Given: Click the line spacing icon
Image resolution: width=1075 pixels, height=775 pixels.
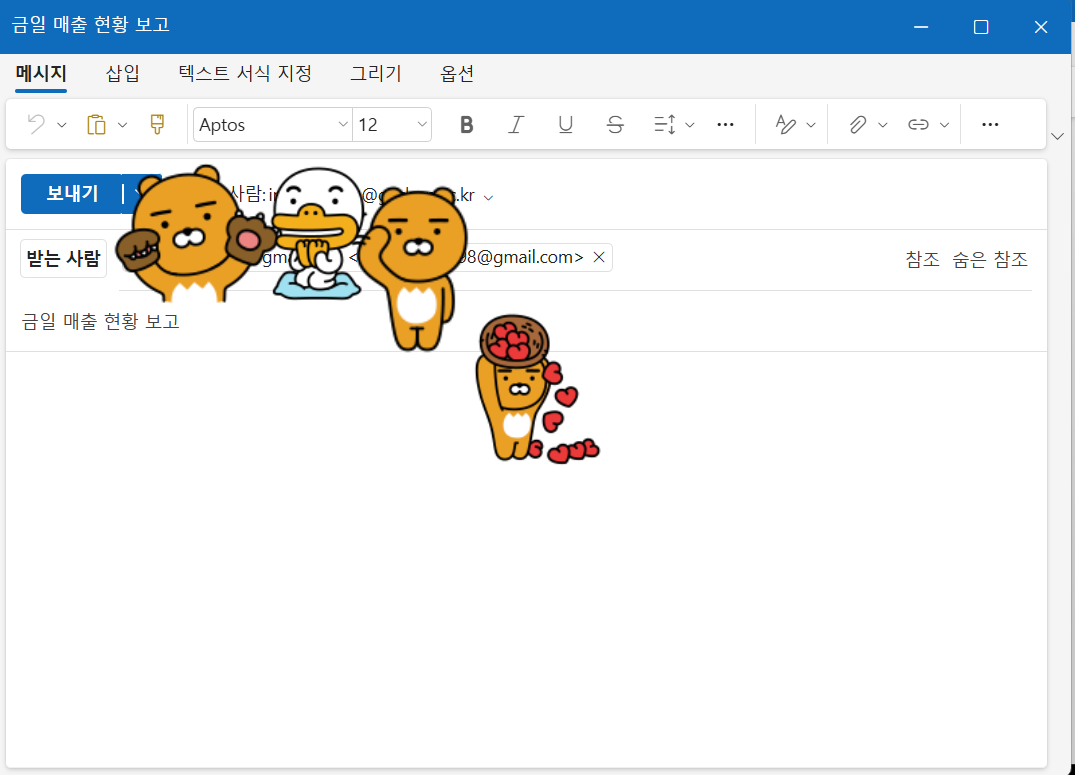Looking at the screenshot, I should pyautogui.click(x=664, y=124).
